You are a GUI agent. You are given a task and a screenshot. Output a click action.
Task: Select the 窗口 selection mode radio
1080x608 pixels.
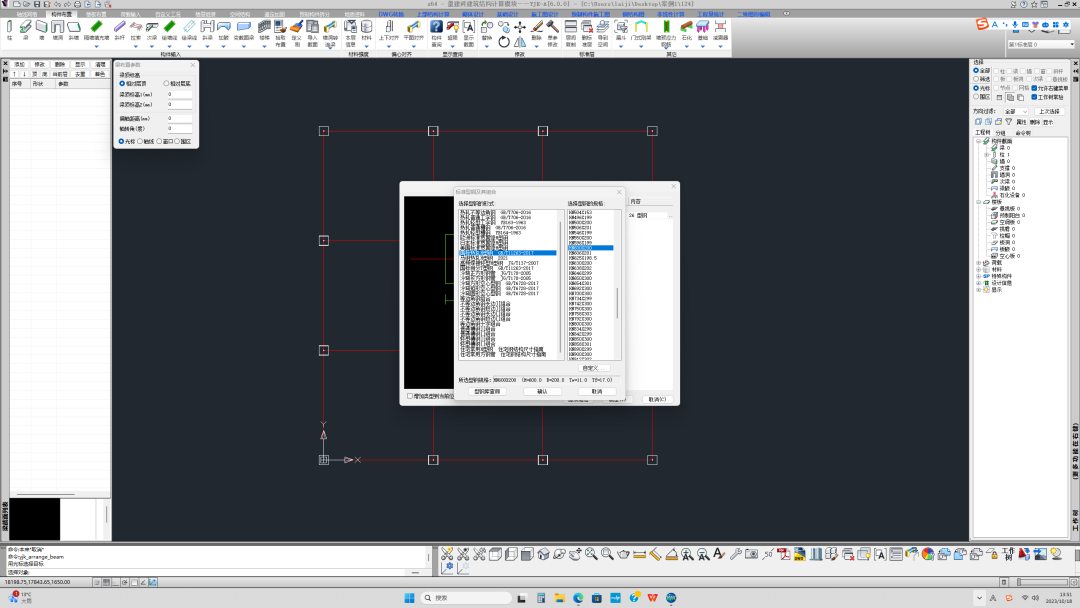pyautogui.click(x=159, y=141)
